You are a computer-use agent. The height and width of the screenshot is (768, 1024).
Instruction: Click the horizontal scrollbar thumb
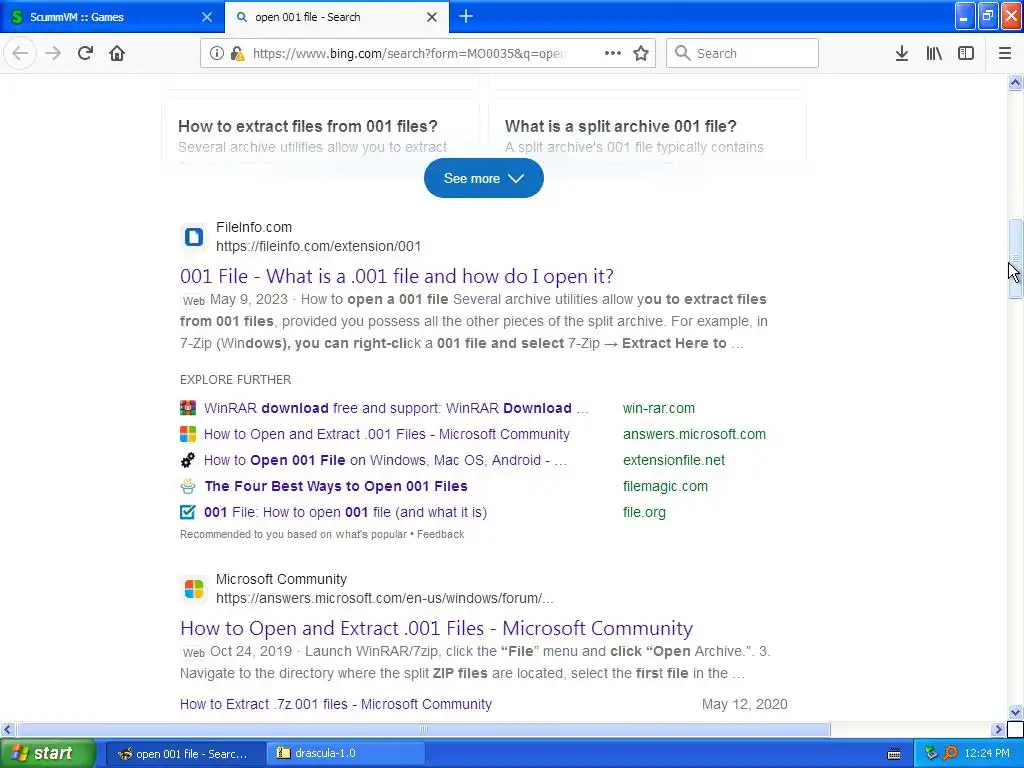[423, 729]
